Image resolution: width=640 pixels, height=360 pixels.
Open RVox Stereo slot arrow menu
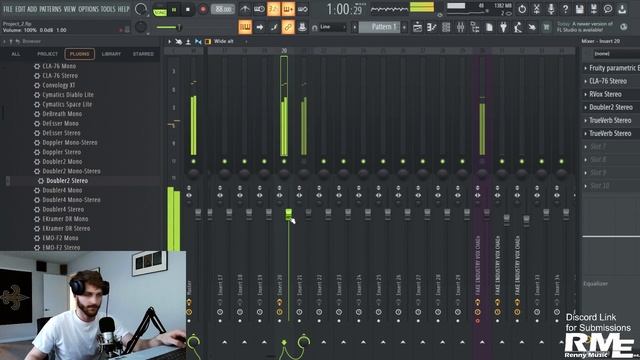click(585, 94)
